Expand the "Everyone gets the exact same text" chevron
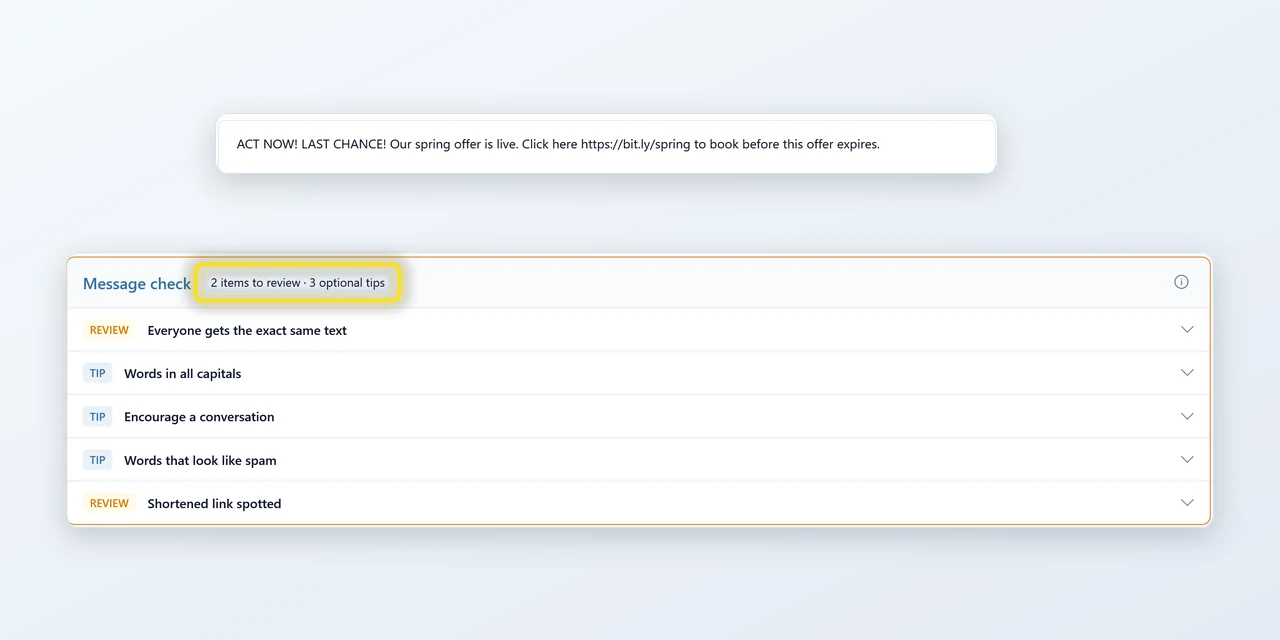Screen dimensions: 1280x640 [1187, 329]
